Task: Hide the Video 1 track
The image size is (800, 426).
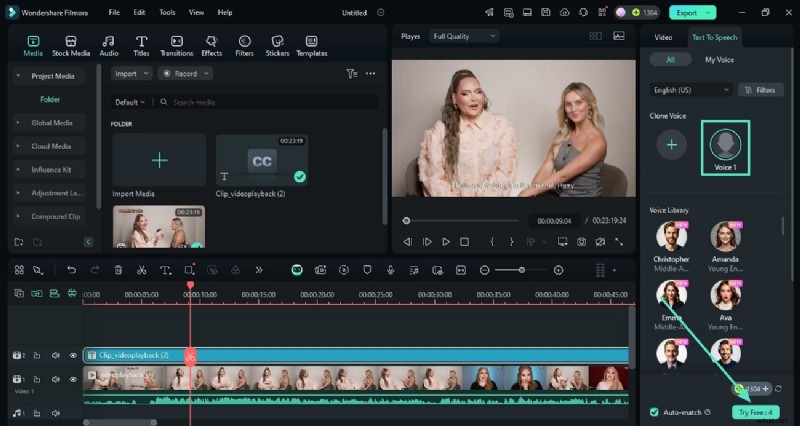Action: coord(73,380)
